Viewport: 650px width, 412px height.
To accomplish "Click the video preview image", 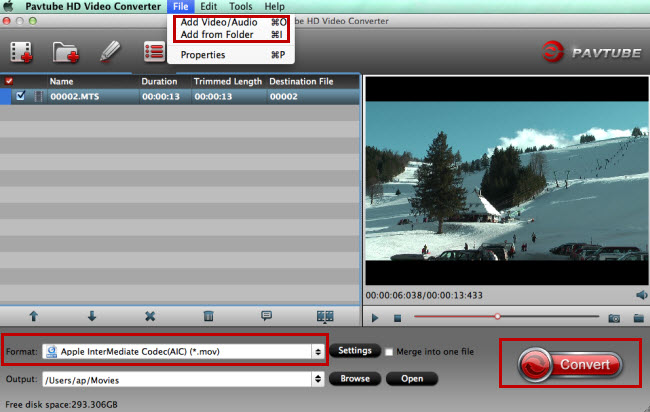I will pos(507,181).
